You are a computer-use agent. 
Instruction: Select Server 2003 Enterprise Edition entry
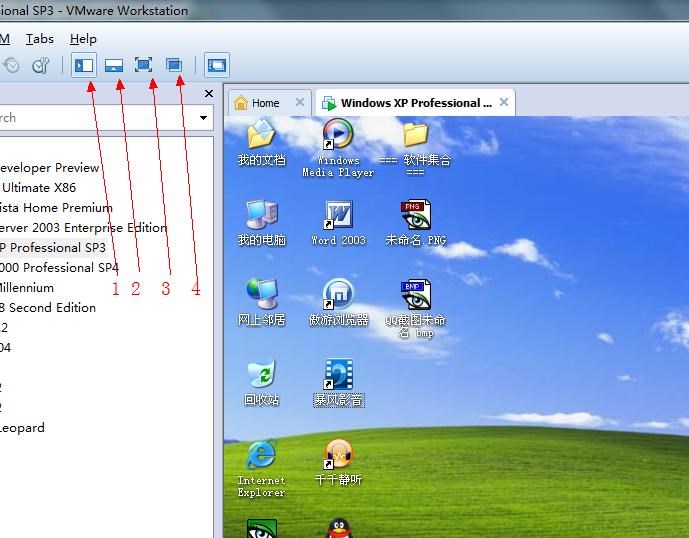pos(83,228)
